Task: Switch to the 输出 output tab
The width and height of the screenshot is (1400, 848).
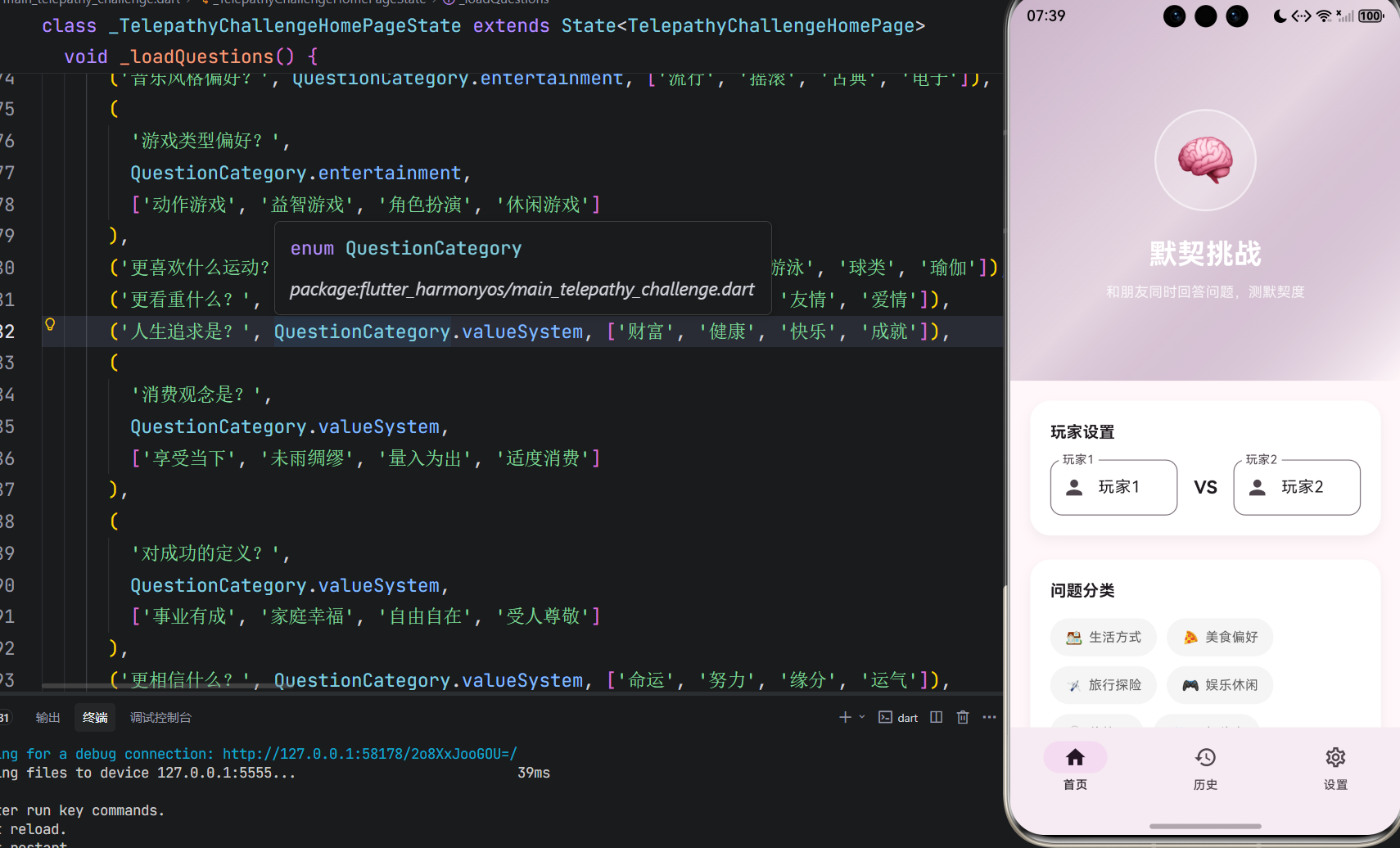Action: [48, 718]
